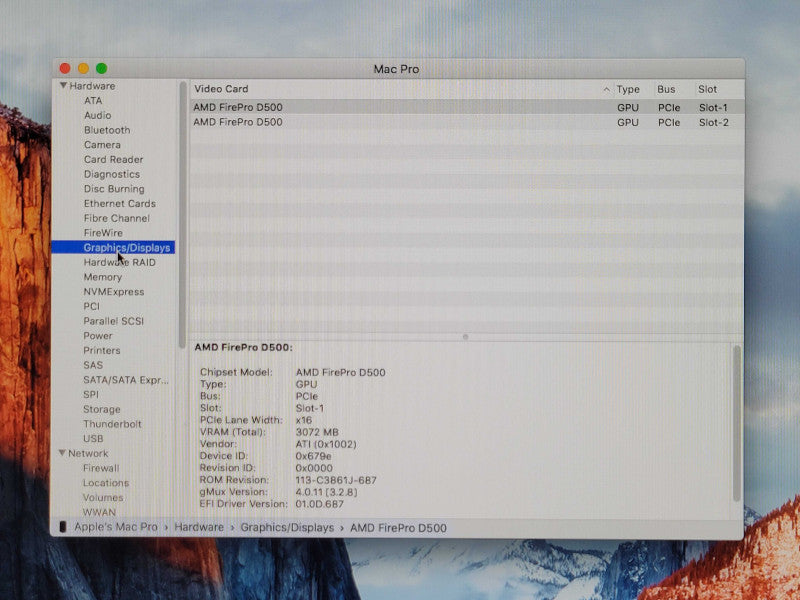Close the Mac Pro window with red button

coord(65,68)
